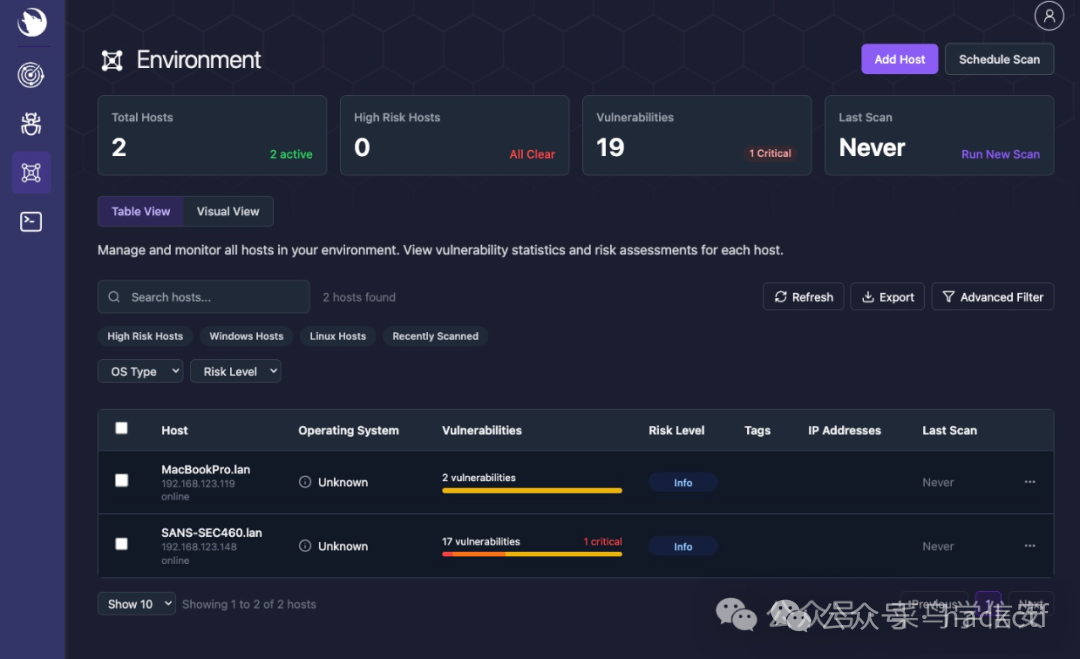Open the user profile icon top right
The height and width of the screenshot is (659, 1080).
click(x=1048, y=15)
